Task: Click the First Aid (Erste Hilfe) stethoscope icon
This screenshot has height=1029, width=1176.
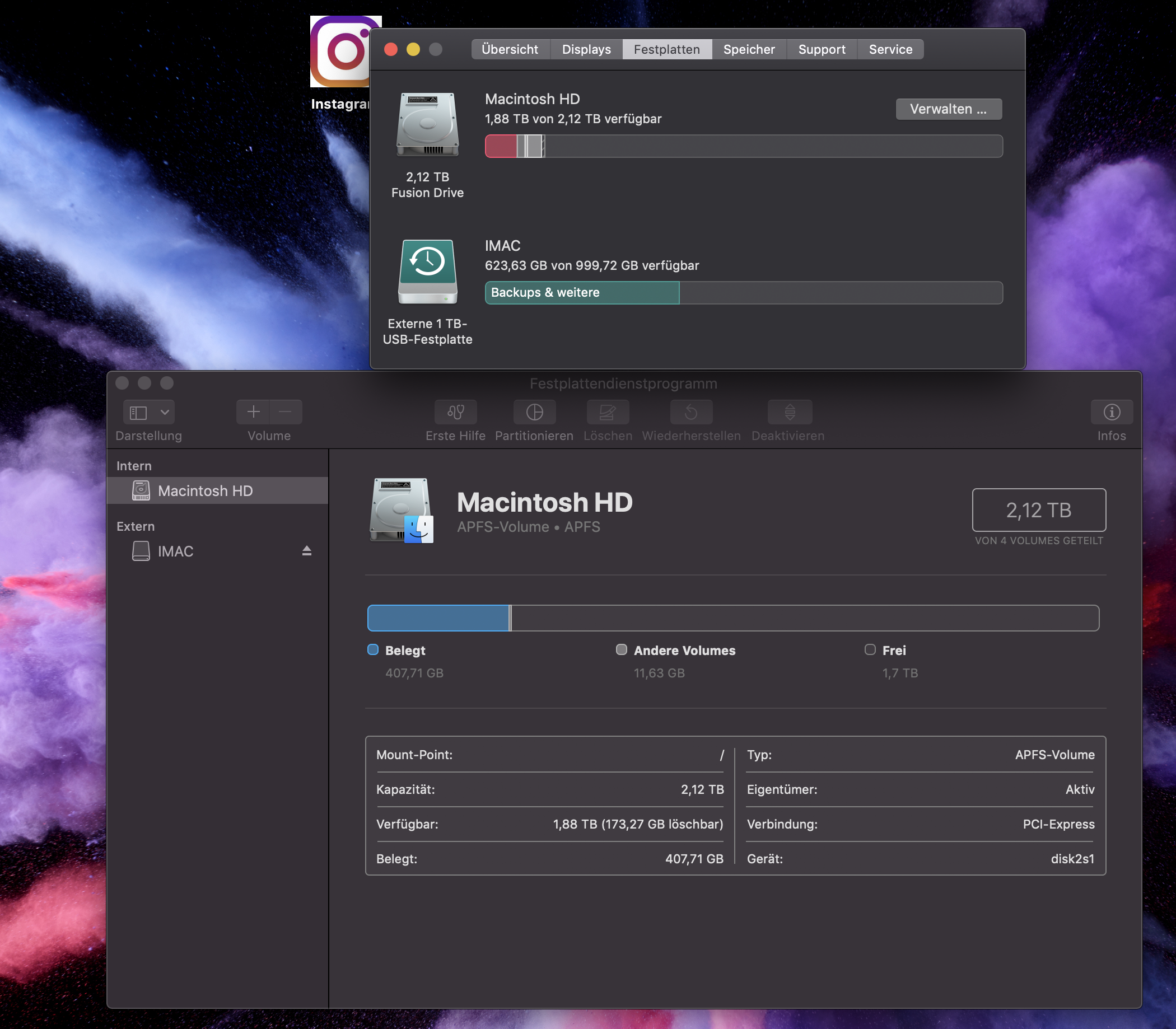Action: pos(455,411)
